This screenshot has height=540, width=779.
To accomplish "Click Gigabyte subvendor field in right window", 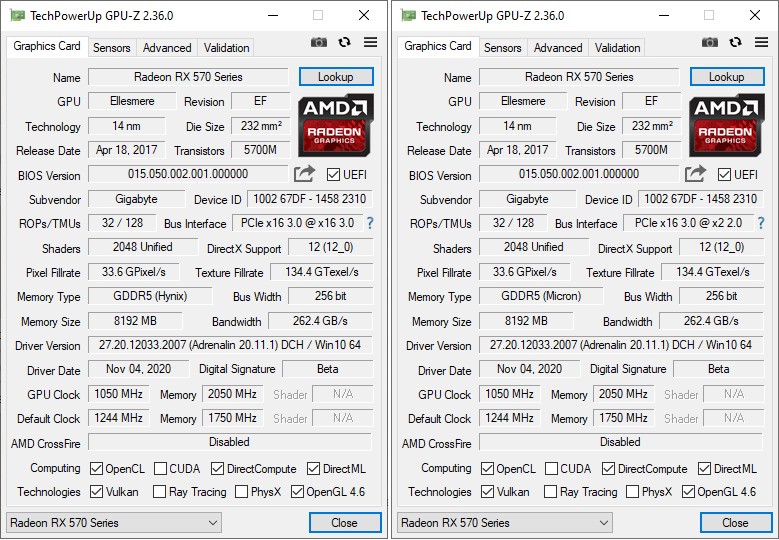I will 528,199.
